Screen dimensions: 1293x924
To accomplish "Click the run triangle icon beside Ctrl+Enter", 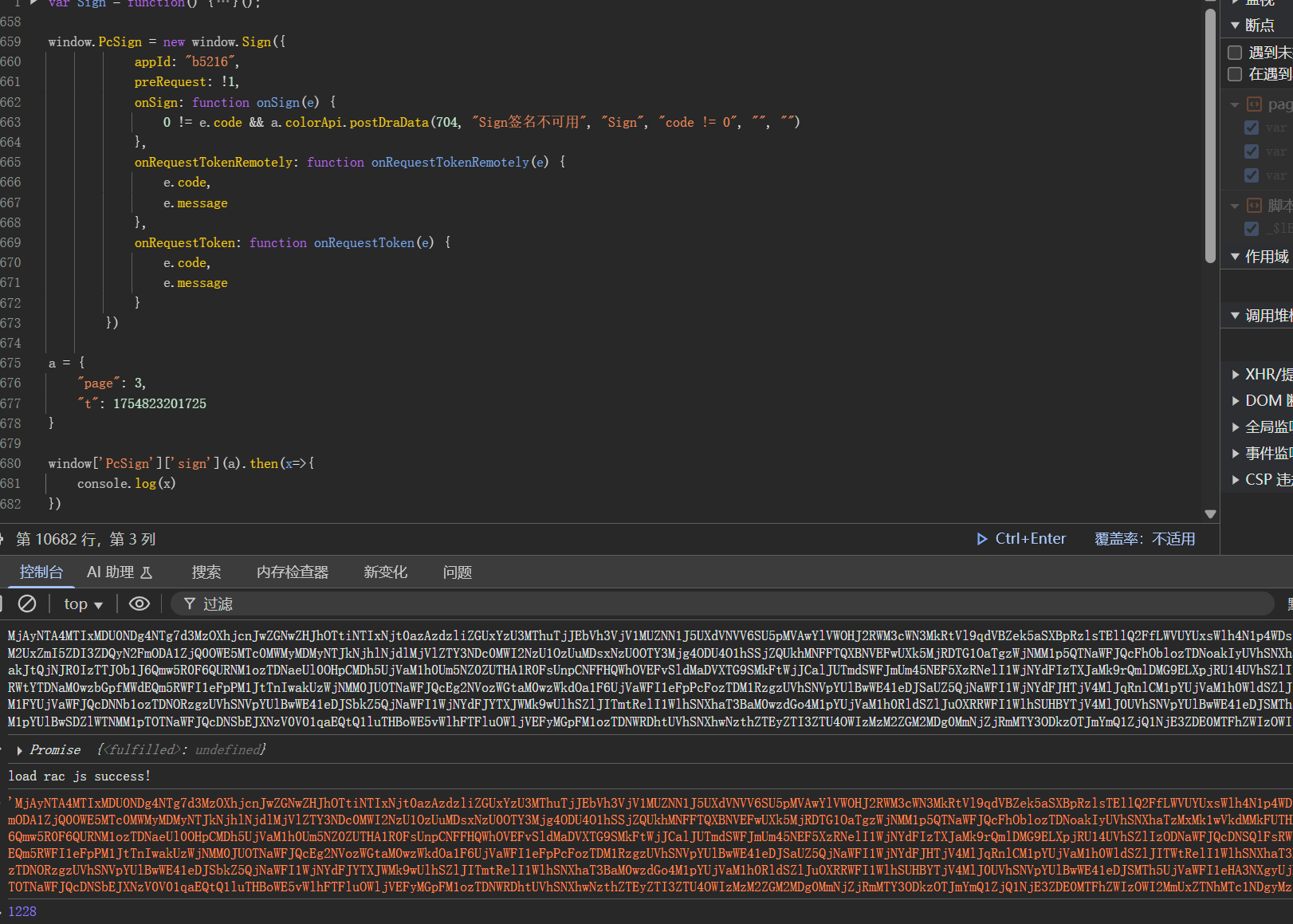I will pos(982,539).
